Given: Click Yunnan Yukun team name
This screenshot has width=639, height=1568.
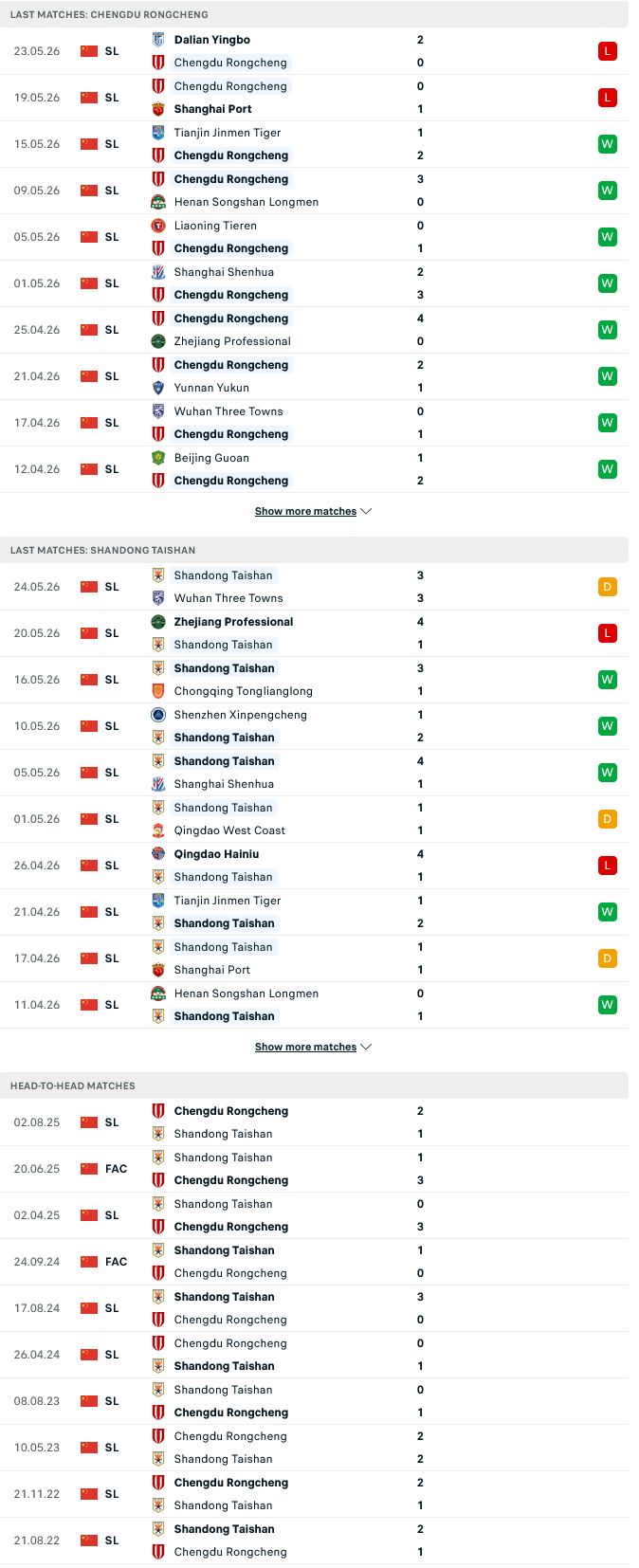Looking at the screenshot, I should click(x=212, y=388).
